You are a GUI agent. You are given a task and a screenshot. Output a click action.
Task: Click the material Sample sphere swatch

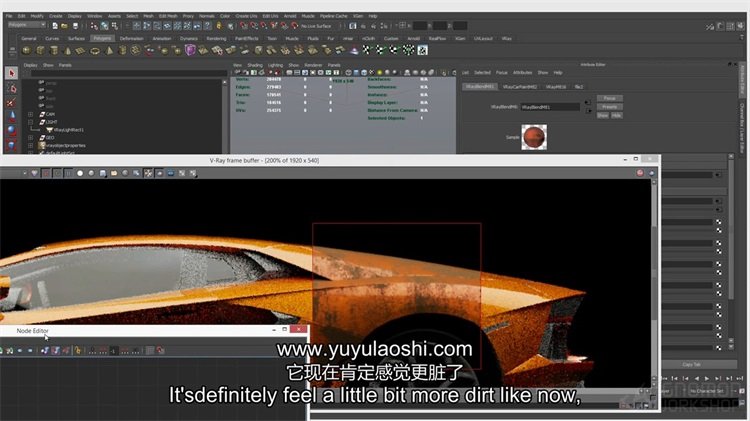pos(534,137)
